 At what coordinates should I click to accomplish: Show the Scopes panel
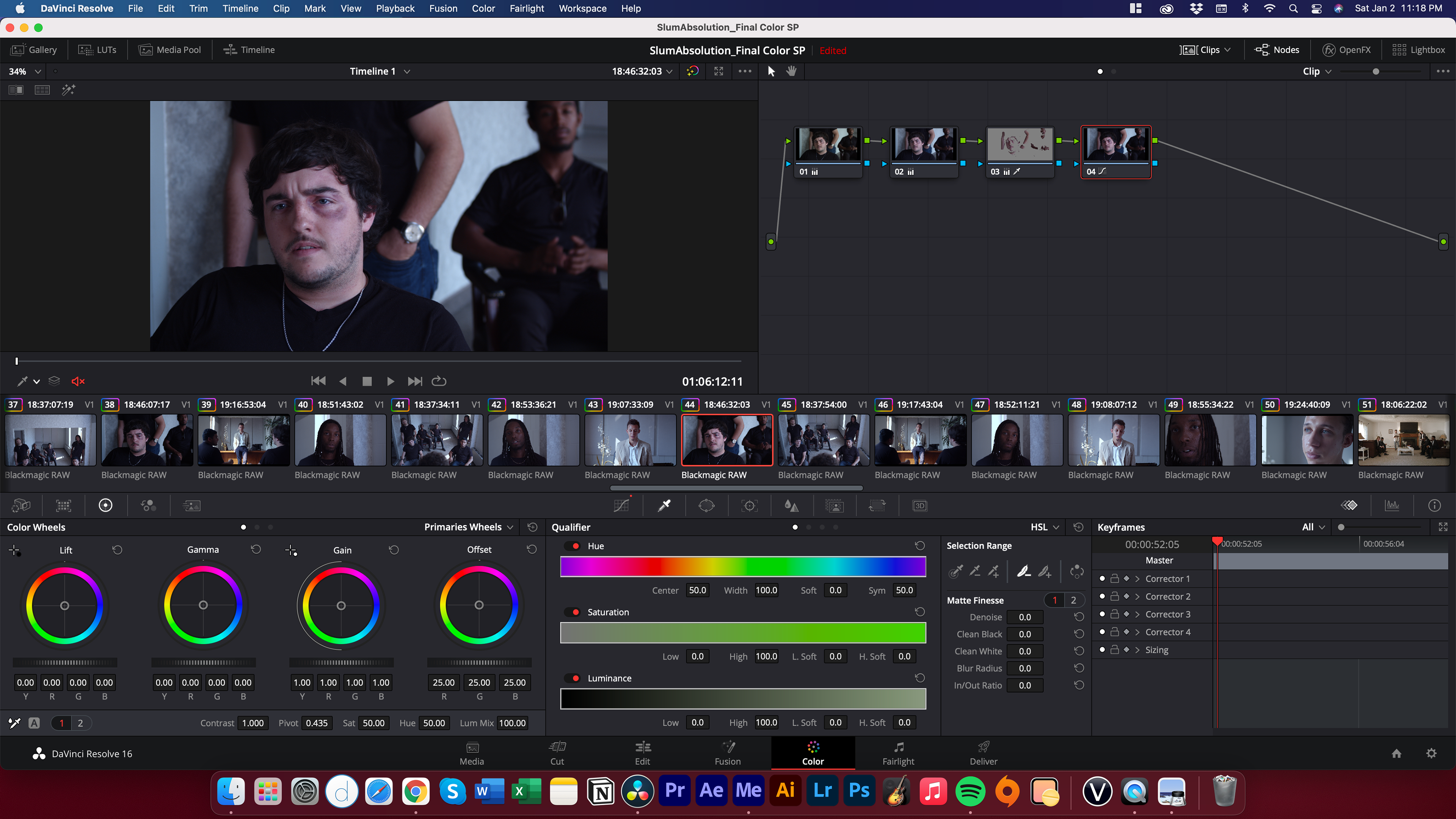click(x=1392, y=505)
